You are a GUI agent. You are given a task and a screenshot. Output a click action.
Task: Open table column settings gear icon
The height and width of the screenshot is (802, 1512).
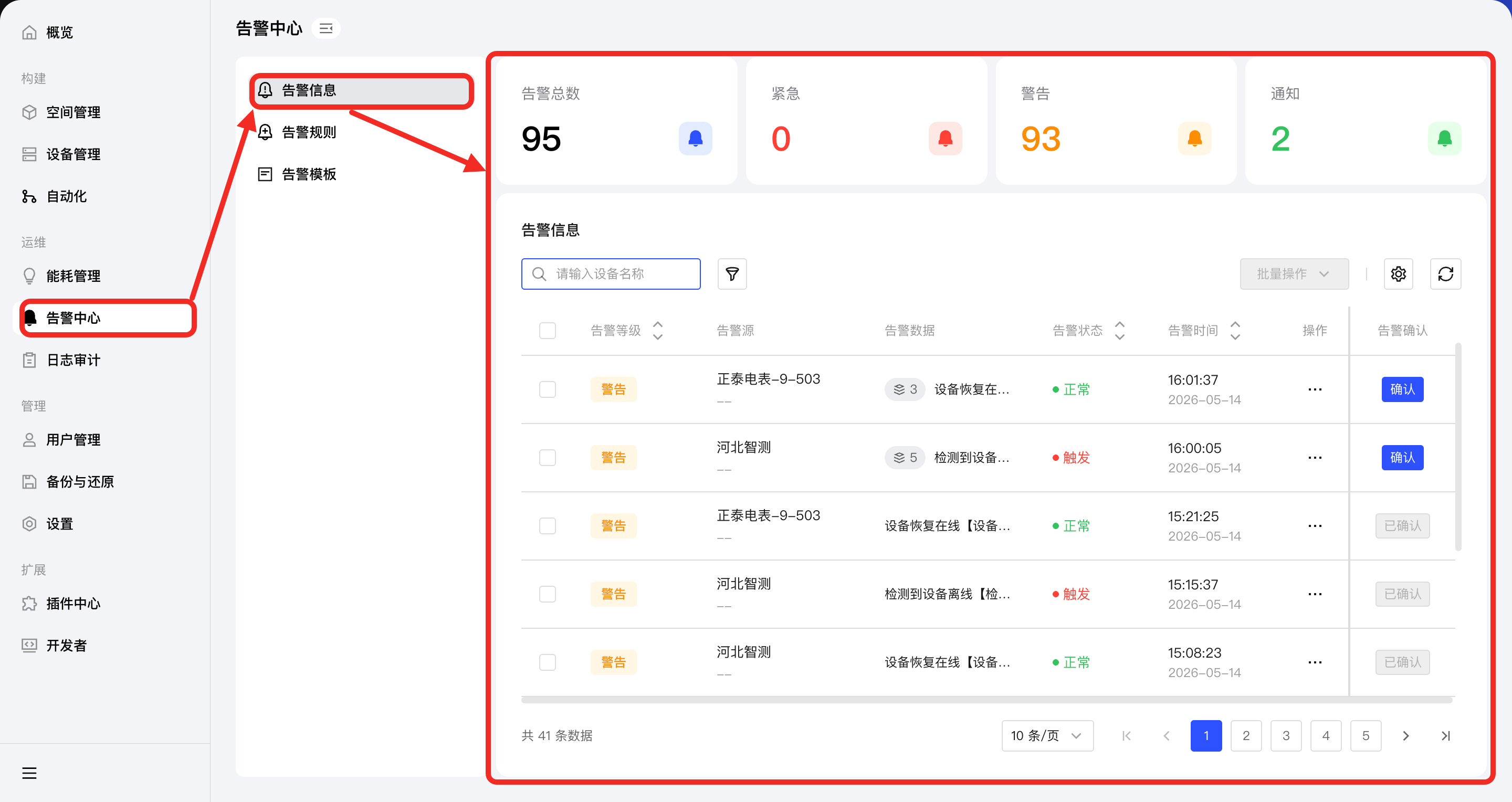pyautogui.click(x=1398, y=274)
